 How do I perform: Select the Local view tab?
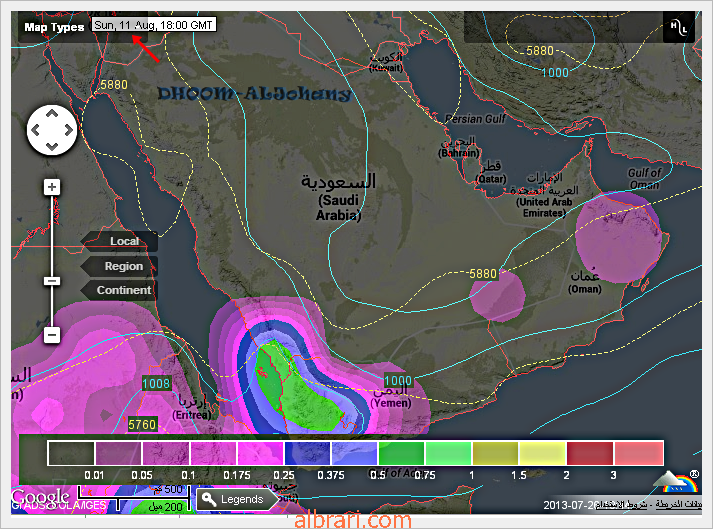click(120, 241)
